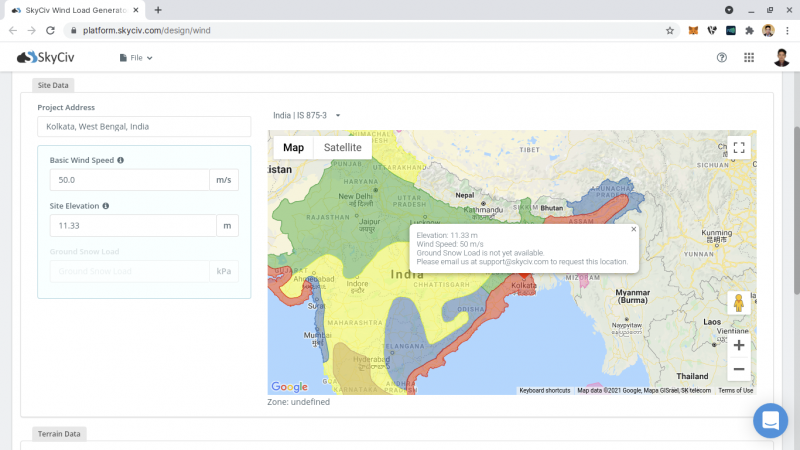800x450 pixels.
Task: Open the apps grid menu icon
Action: [749, 58]
